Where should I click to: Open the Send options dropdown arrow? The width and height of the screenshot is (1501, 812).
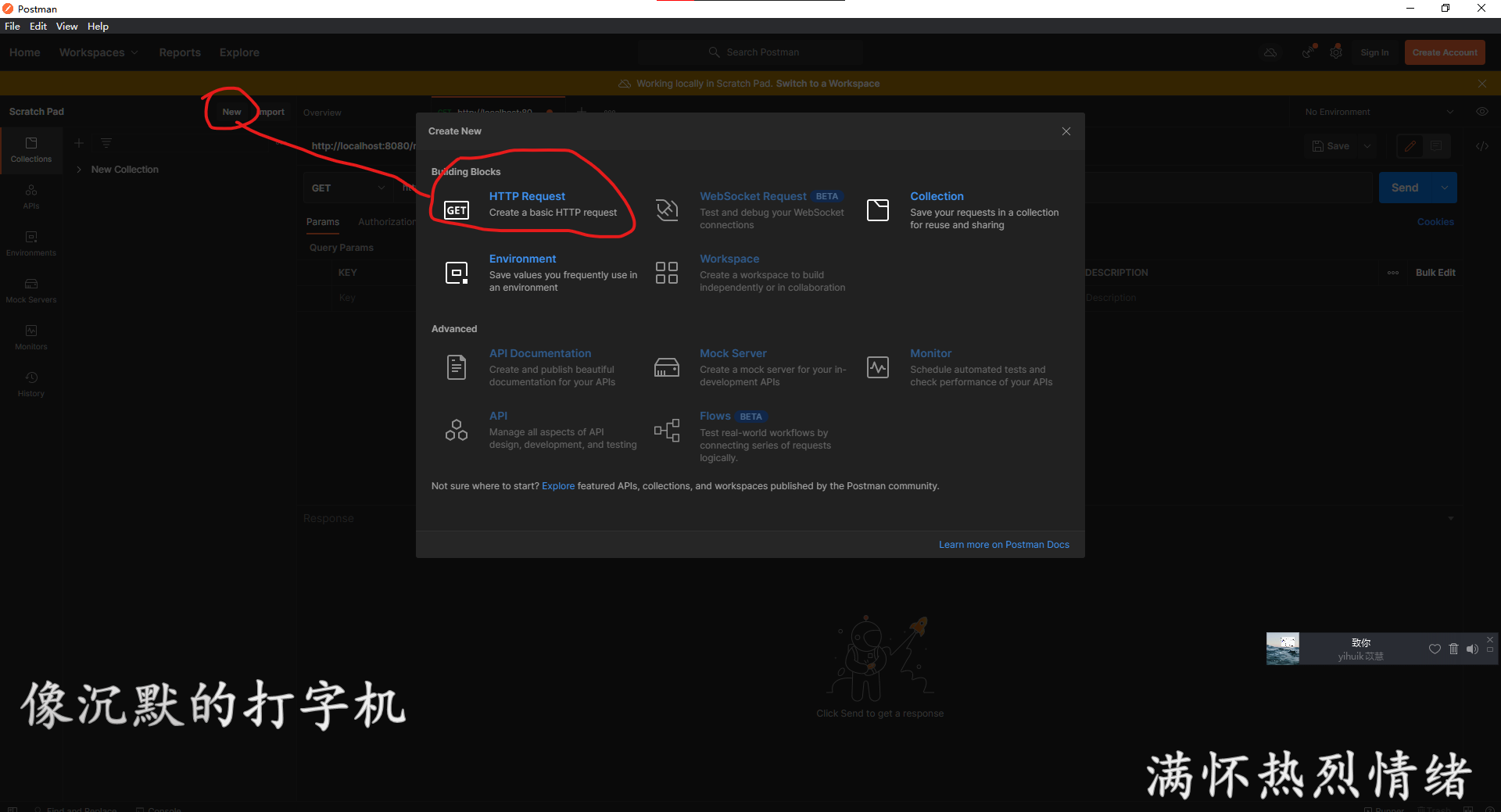tap(1444, 188)
